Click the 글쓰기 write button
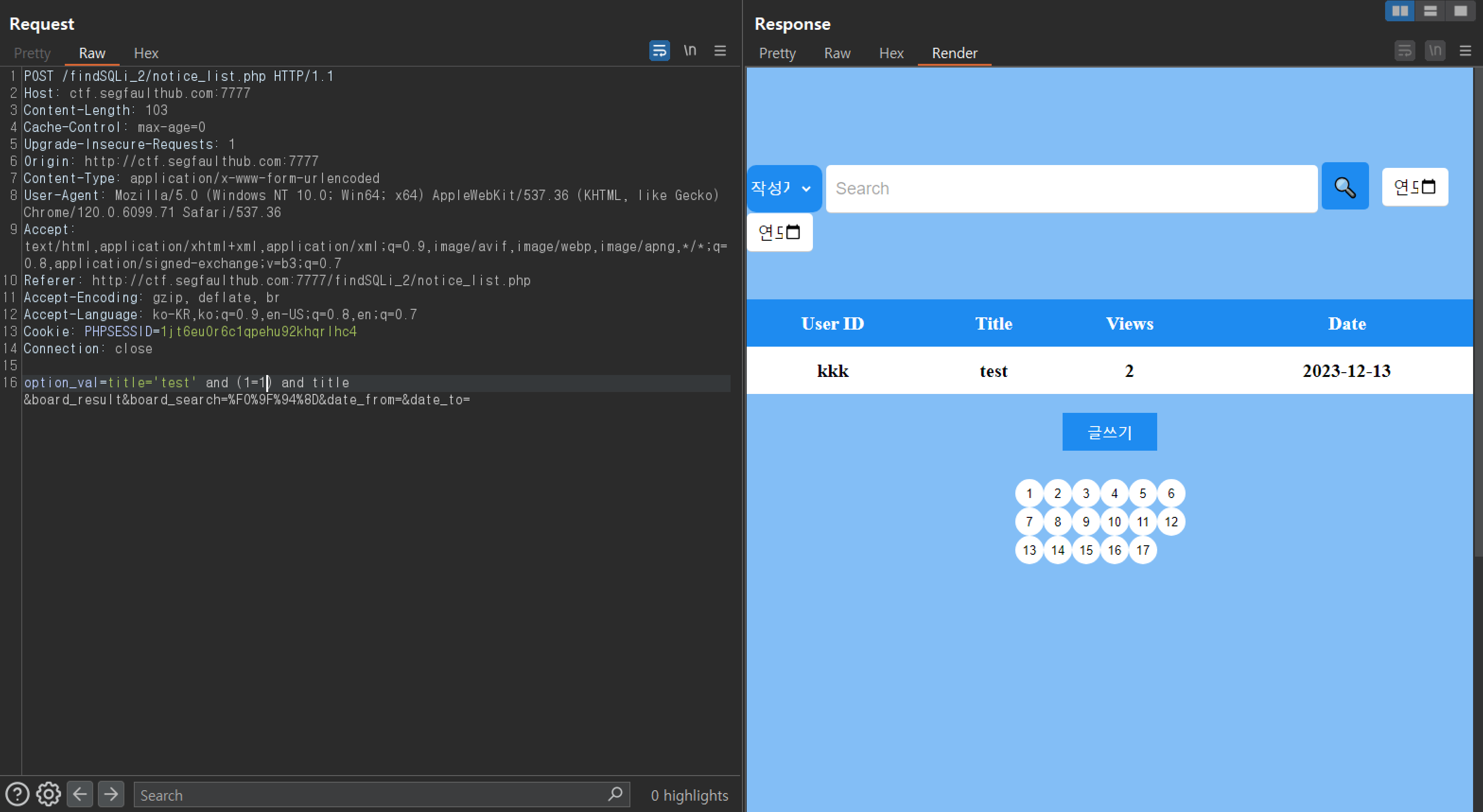The width and height of the screenshot is (1483, 812). point(1109,432)
